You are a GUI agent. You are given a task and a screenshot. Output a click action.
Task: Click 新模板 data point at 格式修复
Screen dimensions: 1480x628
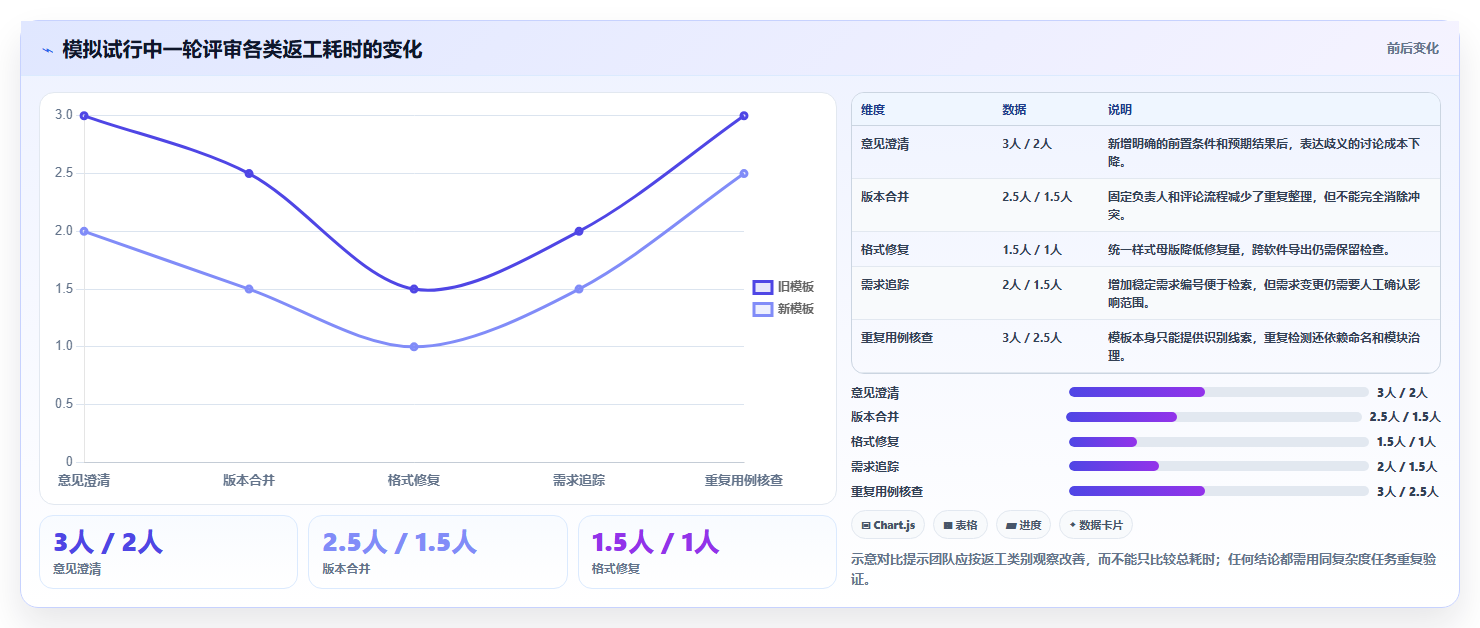(x=414, y=347)
